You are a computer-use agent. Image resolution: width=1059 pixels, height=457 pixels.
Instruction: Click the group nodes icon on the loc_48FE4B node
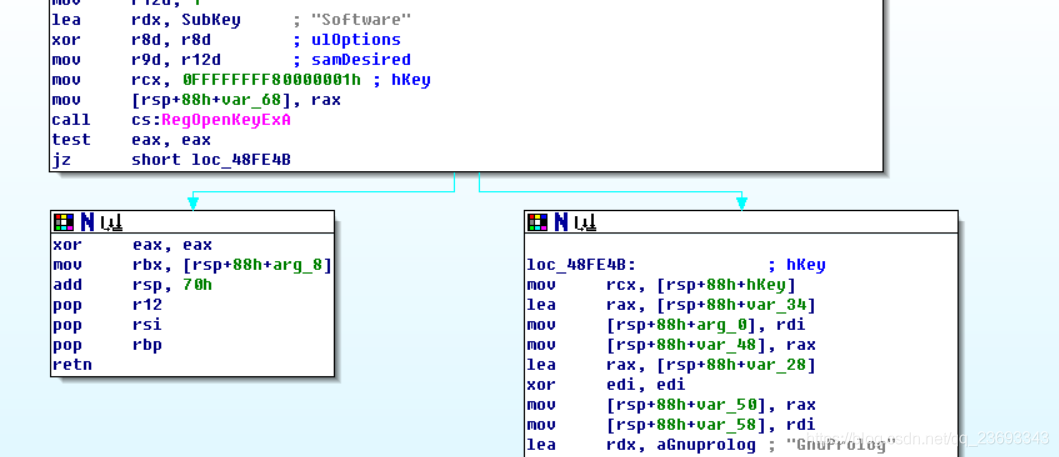coord(586,223)
